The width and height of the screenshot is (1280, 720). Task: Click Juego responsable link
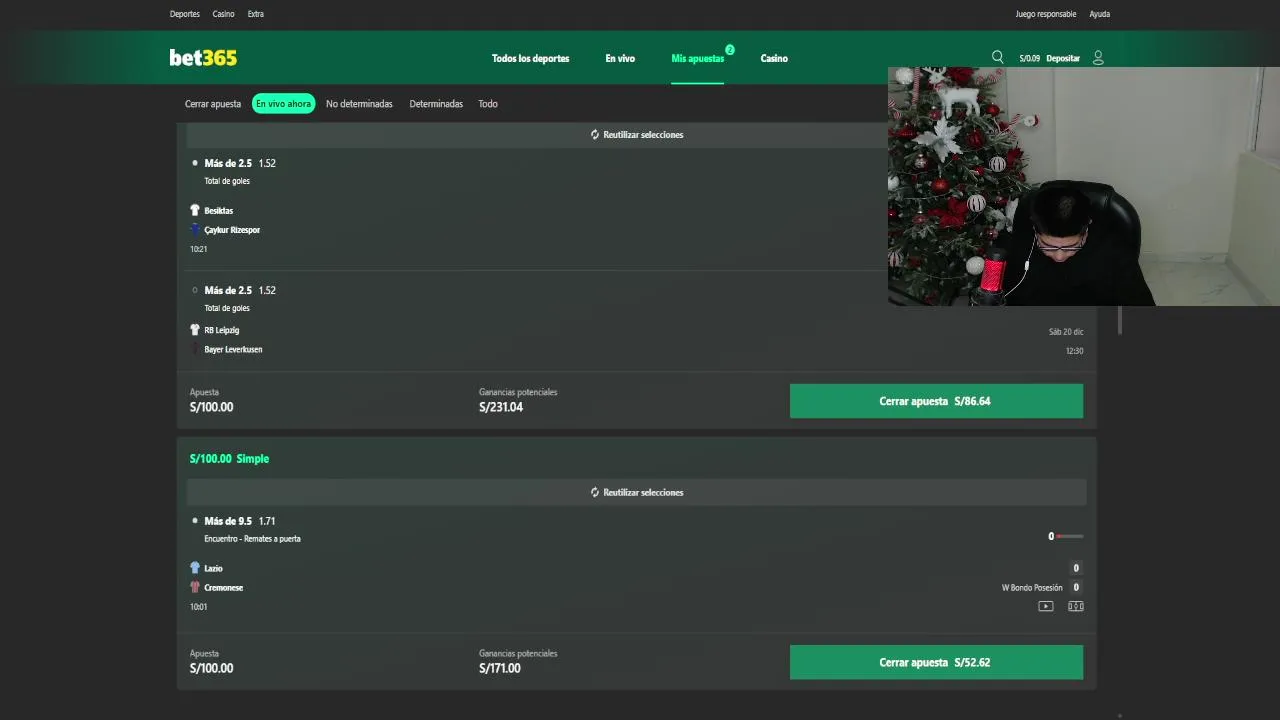pyautogui.click(x=1046, y=14)
